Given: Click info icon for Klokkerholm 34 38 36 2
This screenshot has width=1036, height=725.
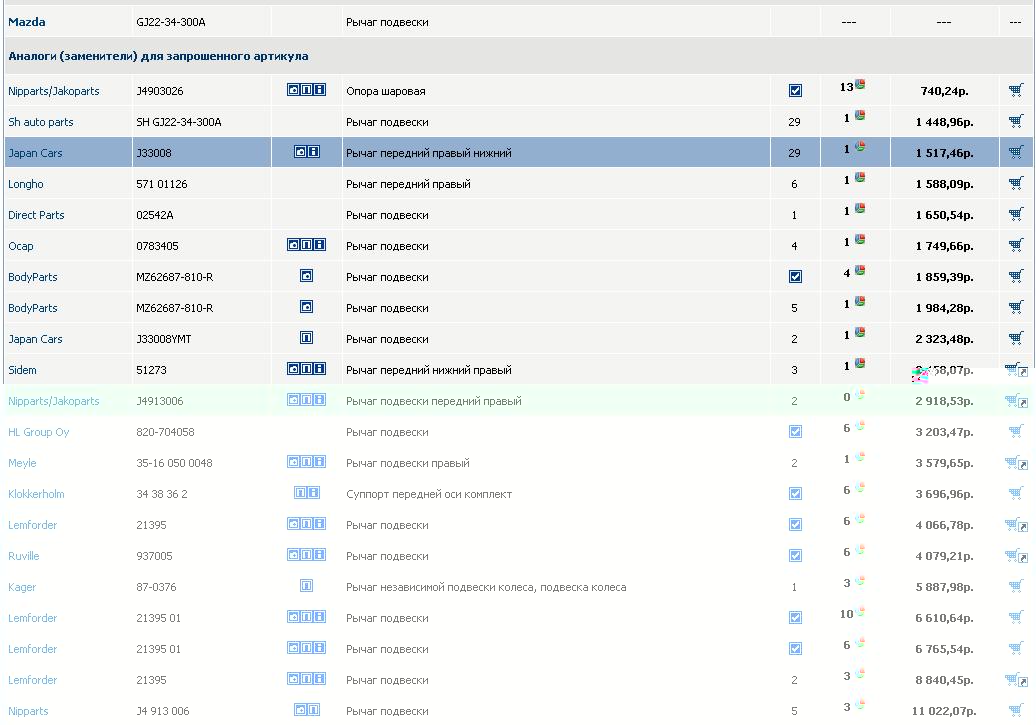Looking at the screenshot, I should click(314, 493).
